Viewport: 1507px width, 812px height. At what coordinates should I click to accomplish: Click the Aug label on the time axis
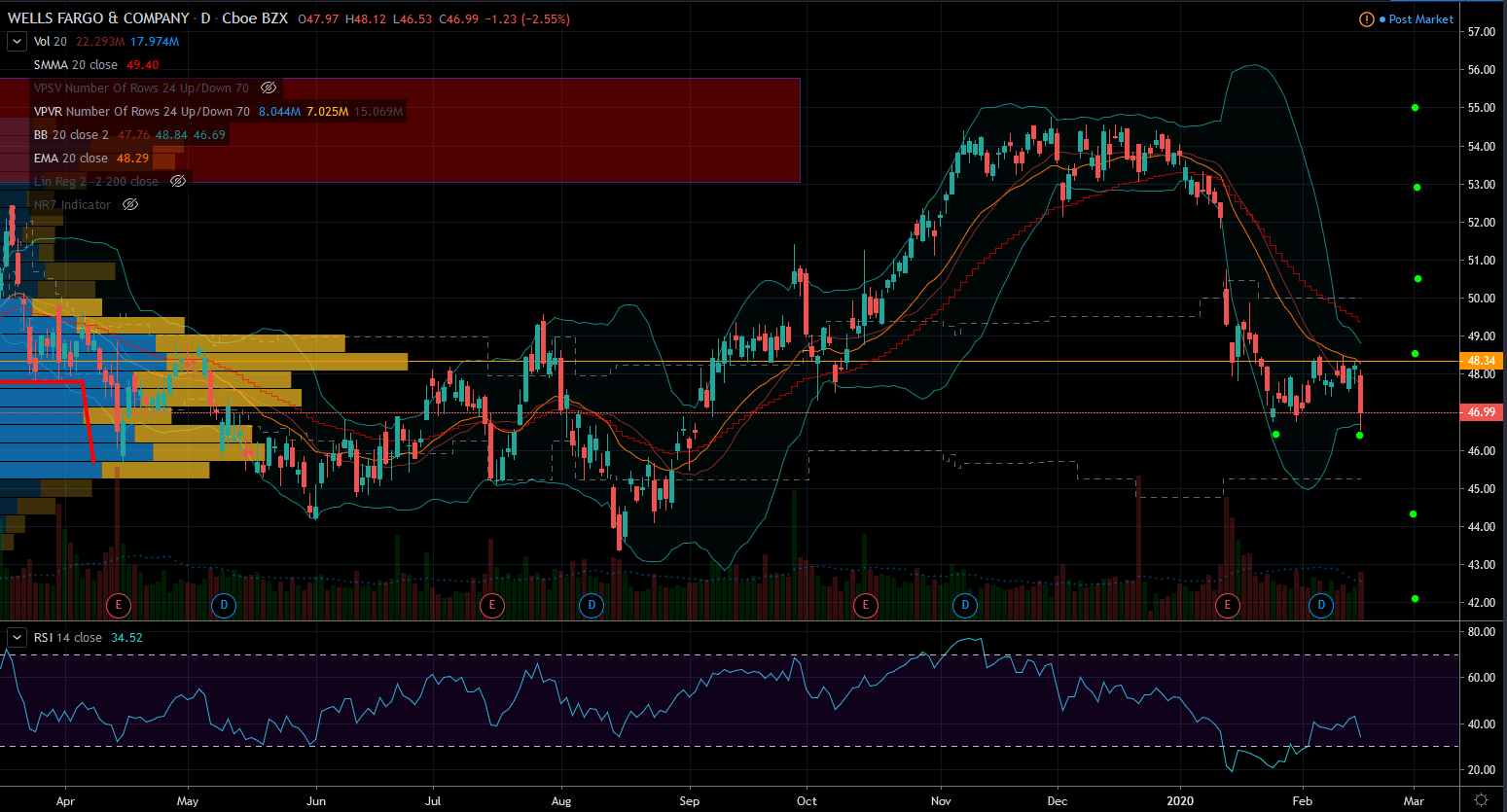(x=561, y=801)
